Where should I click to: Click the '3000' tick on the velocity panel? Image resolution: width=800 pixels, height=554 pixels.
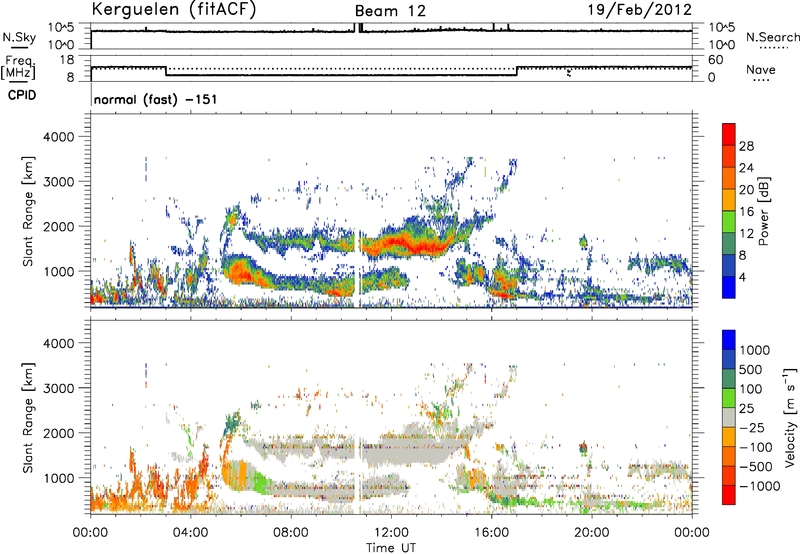tap(58, 388)
